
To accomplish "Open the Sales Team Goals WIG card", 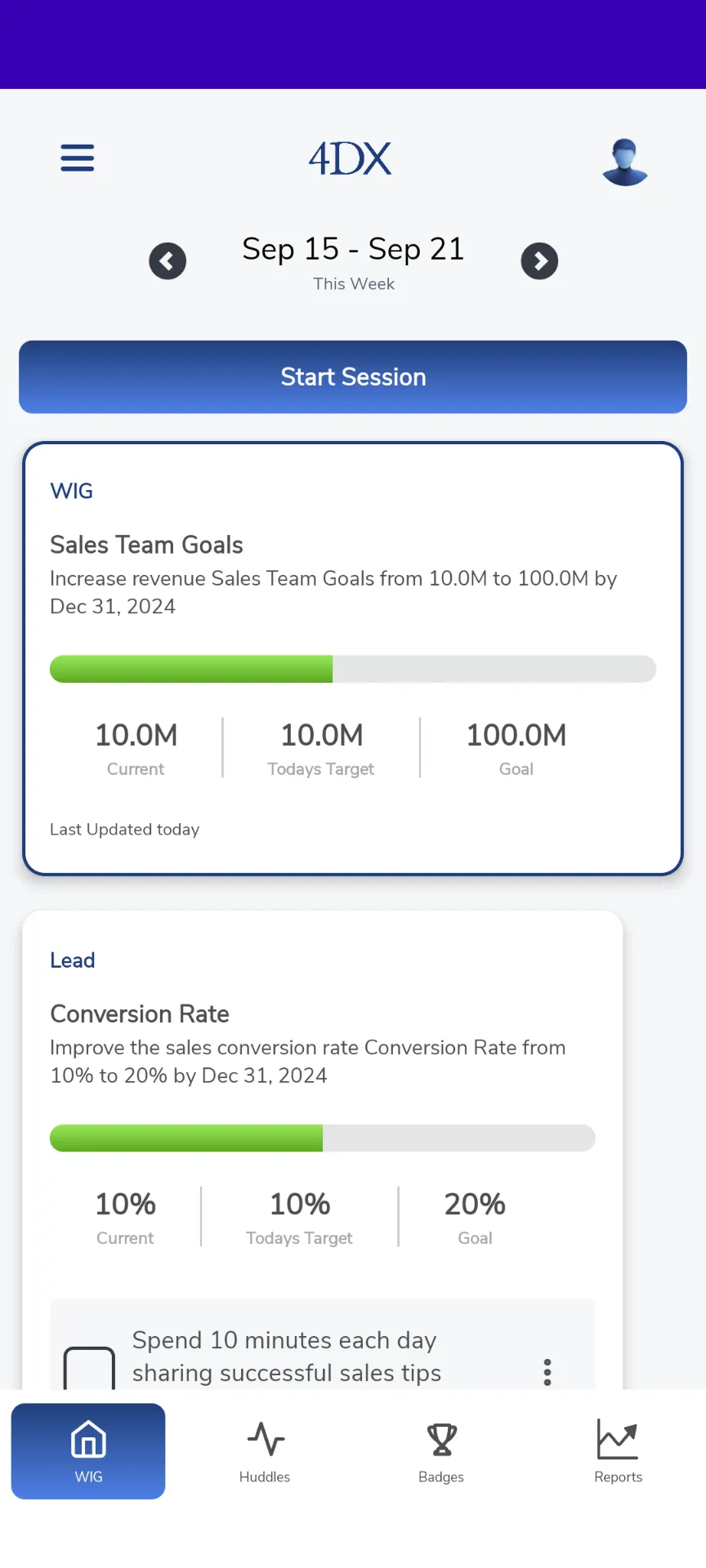I will coord(353,659).
